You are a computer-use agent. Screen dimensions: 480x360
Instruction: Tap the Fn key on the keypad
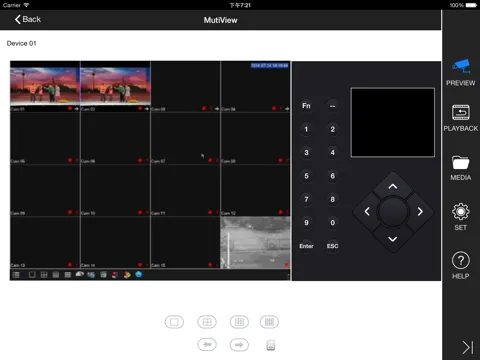[306, 106]
